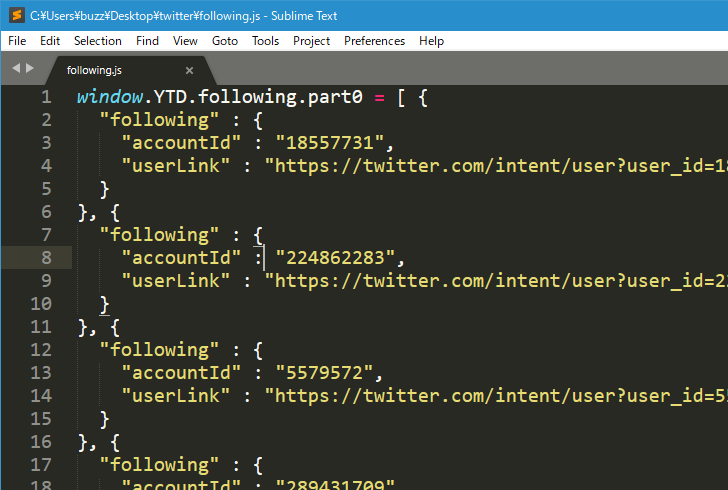Open the Goto menu
Image resolution: width=728 pixels, height=490 pixels.
coord(225,41)
